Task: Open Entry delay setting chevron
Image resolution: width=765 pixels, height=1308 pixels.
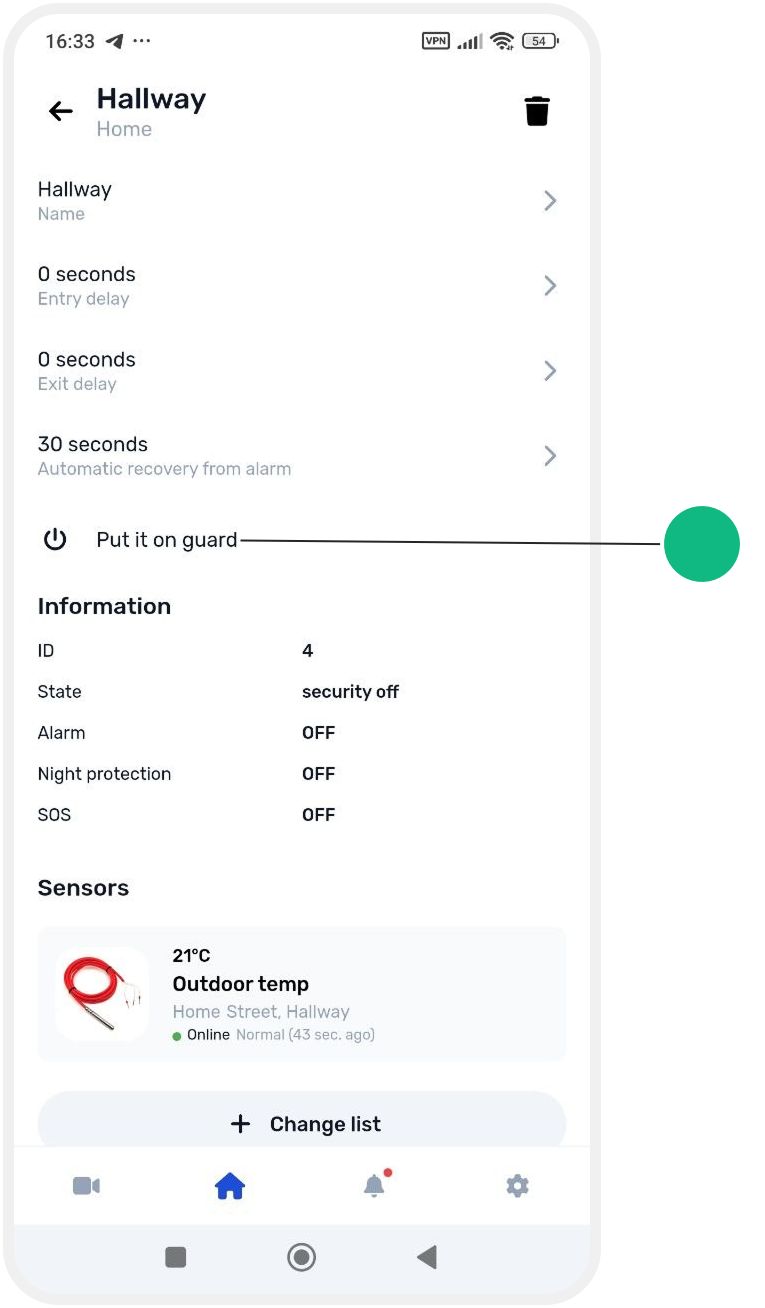Action: tap(550, 286)
